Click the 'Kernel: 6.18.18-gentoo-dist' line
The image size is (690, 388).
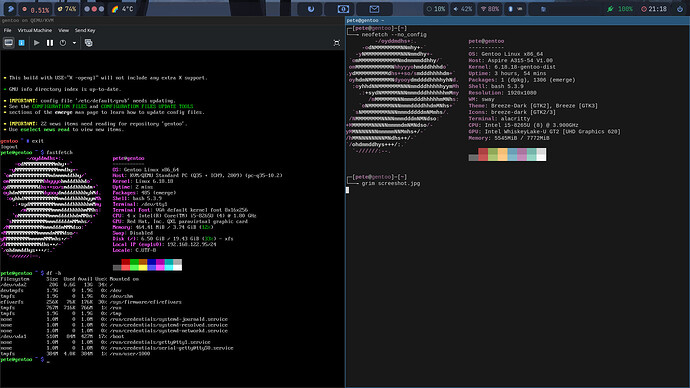pos(512,67)
